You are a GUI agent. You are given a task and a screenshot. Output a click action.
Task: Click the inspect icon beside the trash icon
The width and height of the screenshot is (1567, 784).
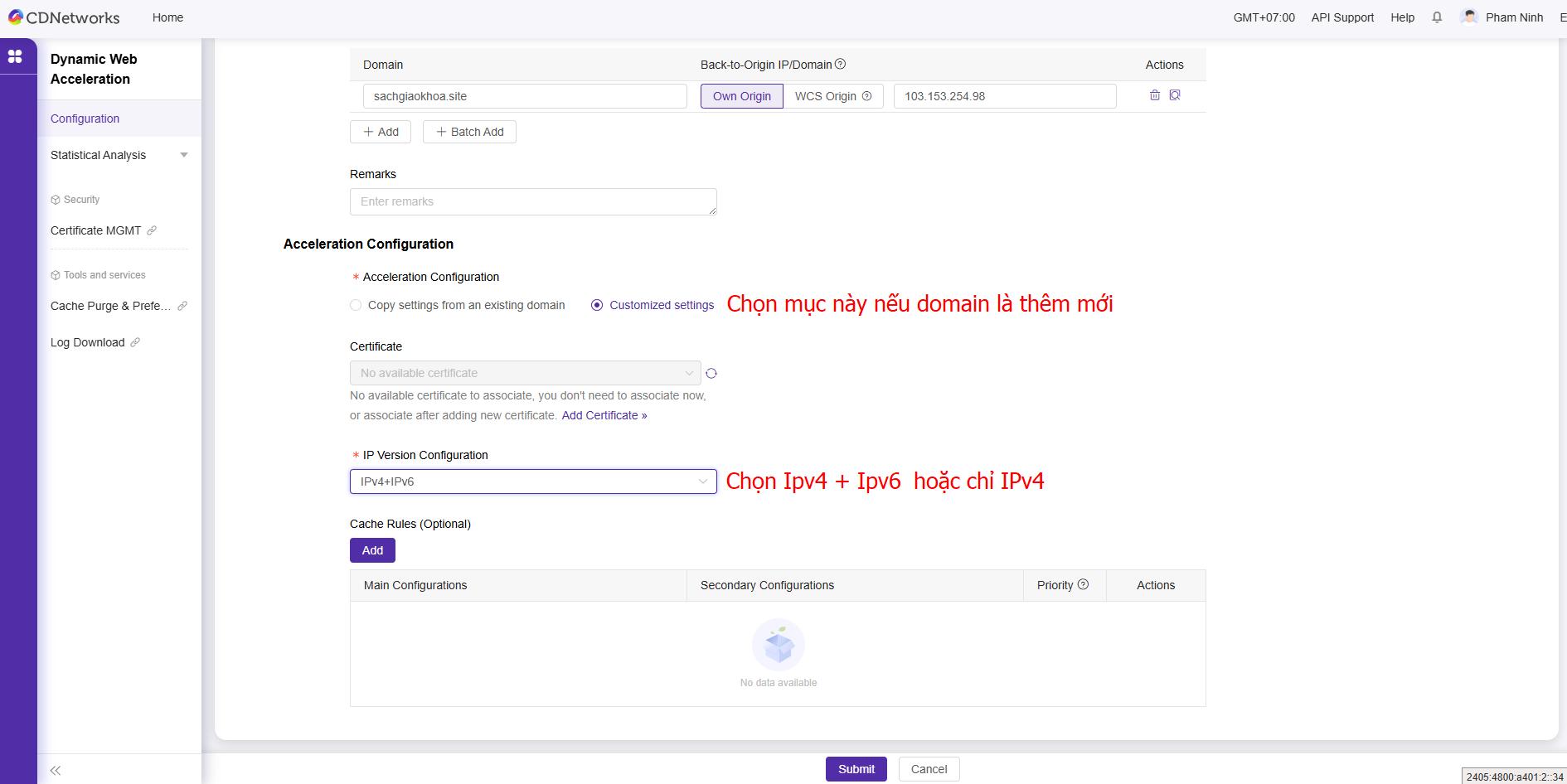(1175, 95)
